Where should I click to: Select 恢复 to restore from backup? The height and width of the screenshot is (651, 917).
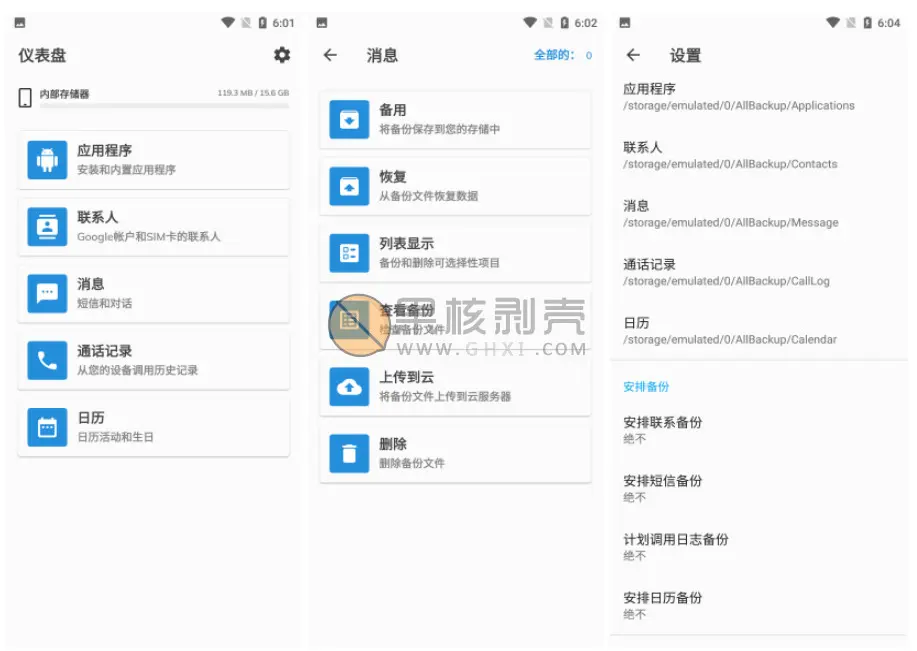point(456,186)
